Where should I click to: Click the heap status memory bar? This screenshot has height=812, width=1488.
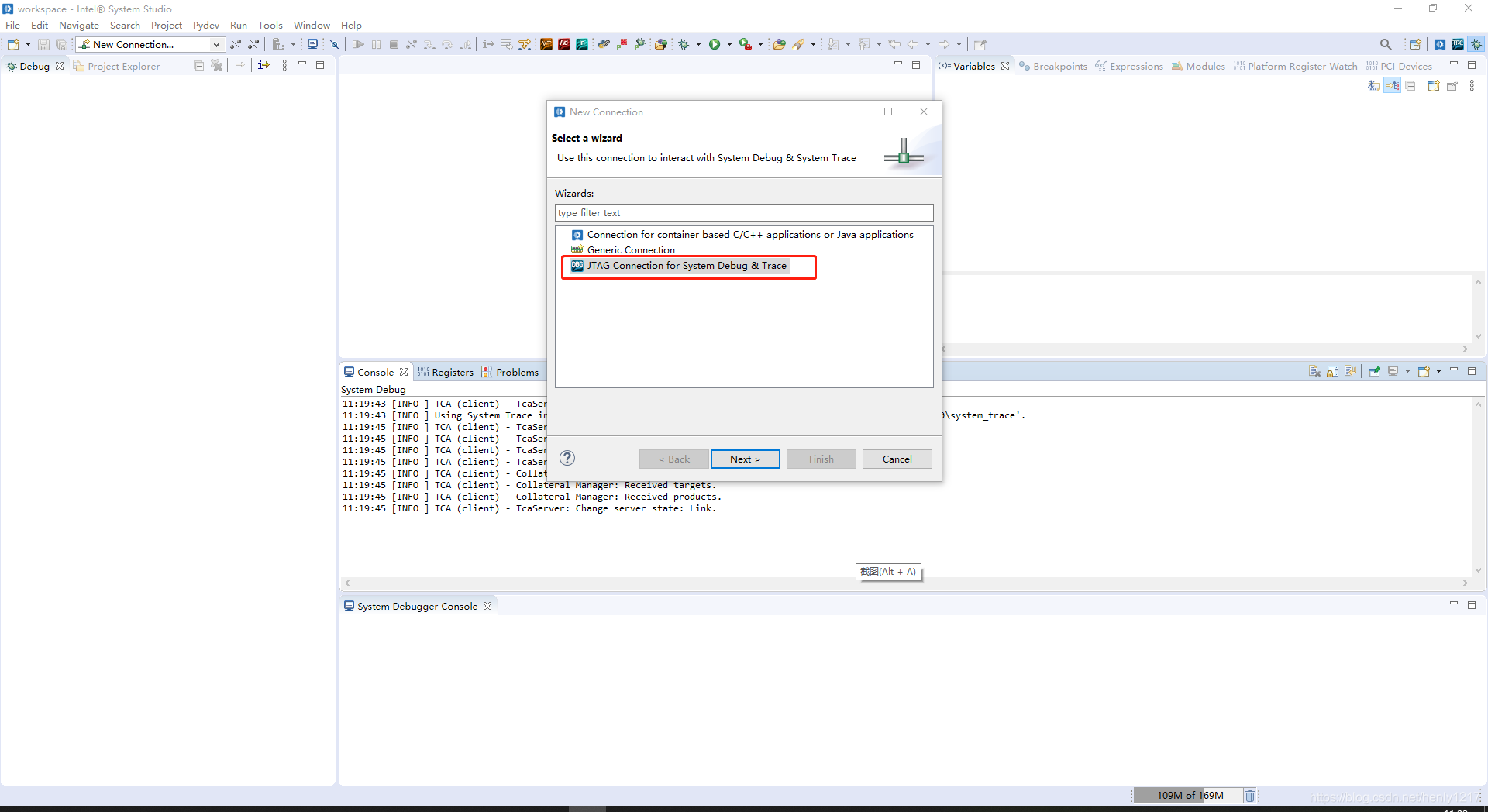(x=1187, y=796)
